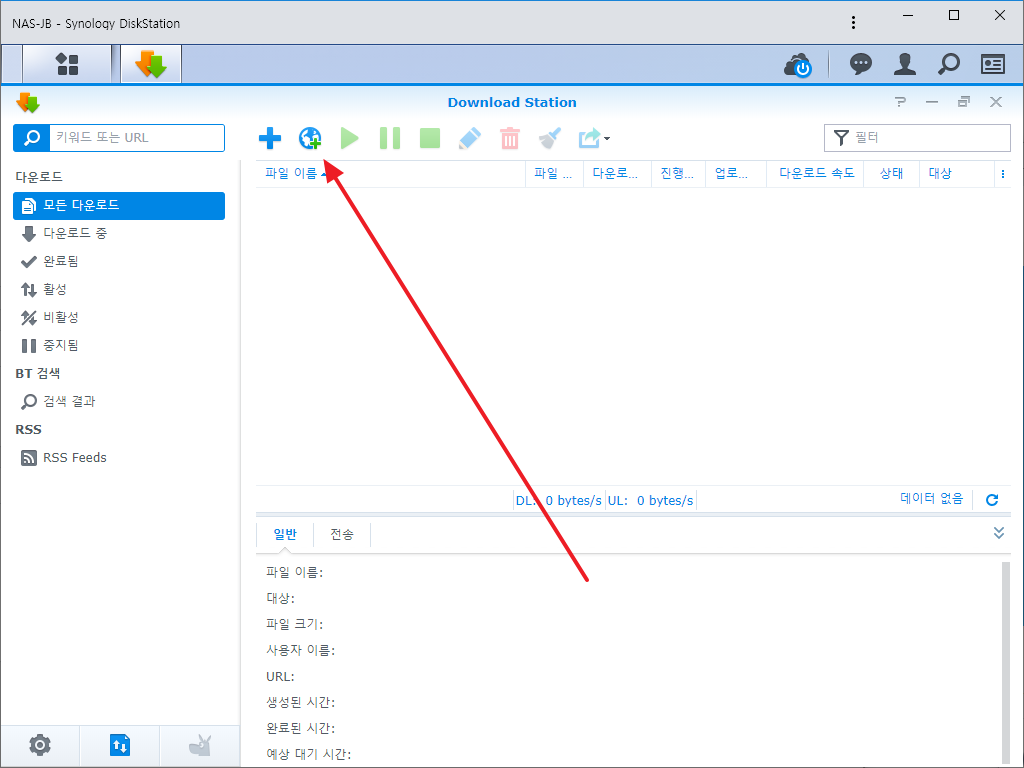Click the browser three-dot menu in title bar
The height and width of the screenshot is (768, 1024).
pos(853,23)
